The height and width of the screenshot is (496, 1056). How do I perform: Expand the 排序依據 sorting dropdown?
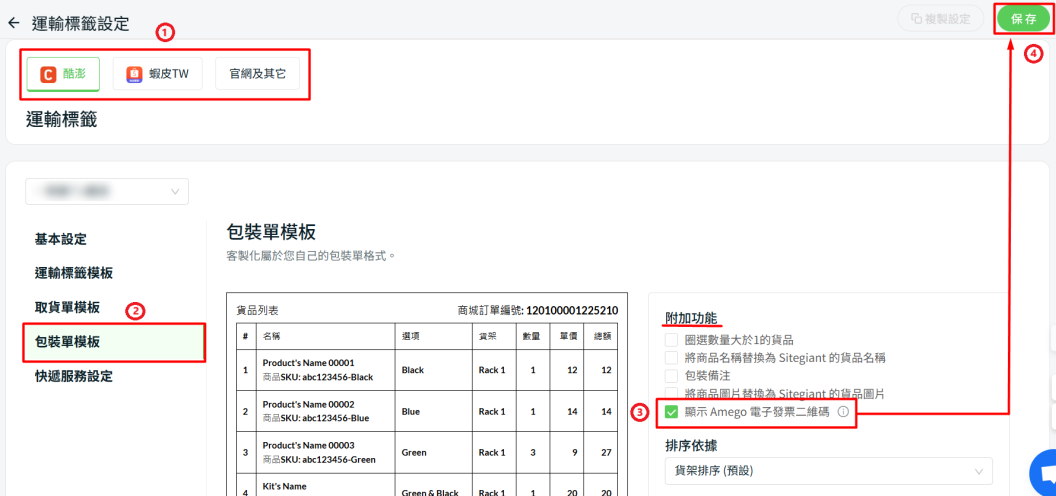tap(828, 470)
